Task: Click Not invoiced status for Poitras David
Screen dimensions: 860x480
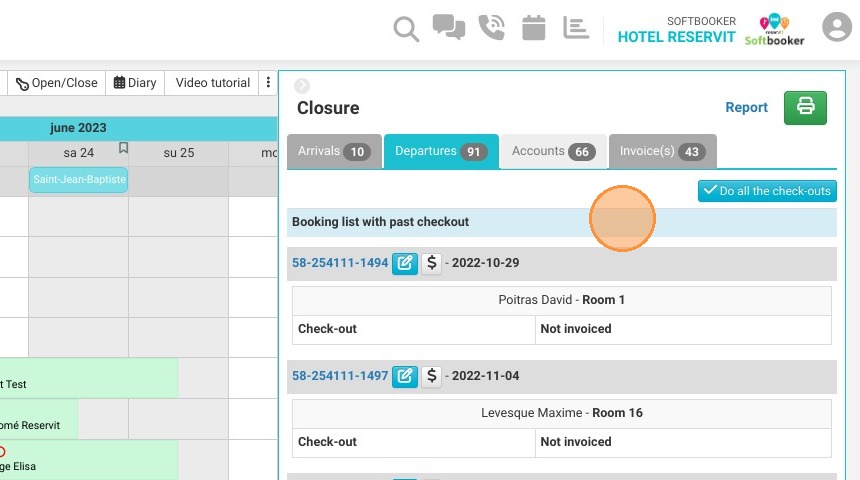Action: [683, 329]
